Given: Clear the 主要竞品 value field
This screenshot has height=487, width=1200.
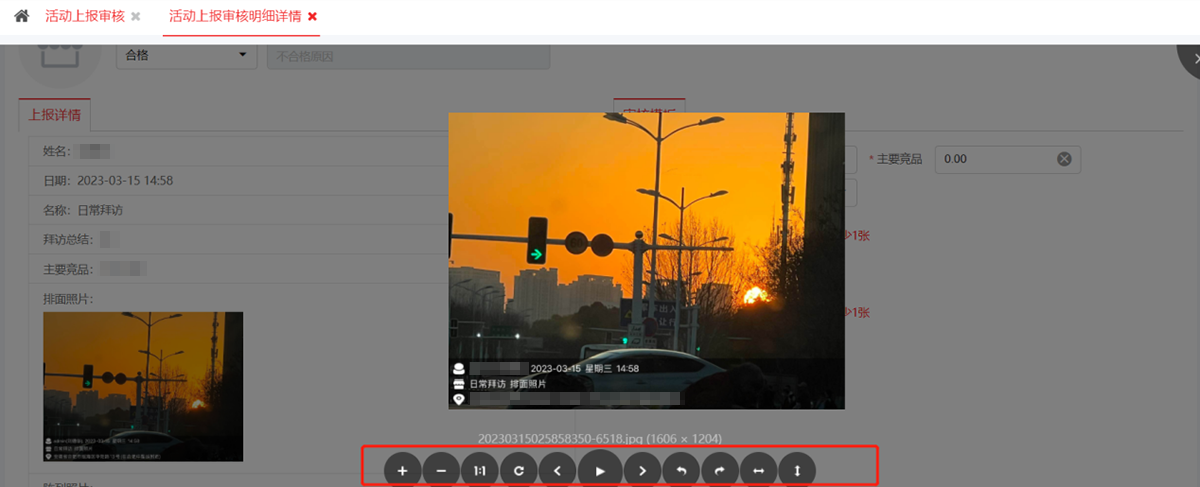Looking at the screenshot, I should [x=1064, y=159].
